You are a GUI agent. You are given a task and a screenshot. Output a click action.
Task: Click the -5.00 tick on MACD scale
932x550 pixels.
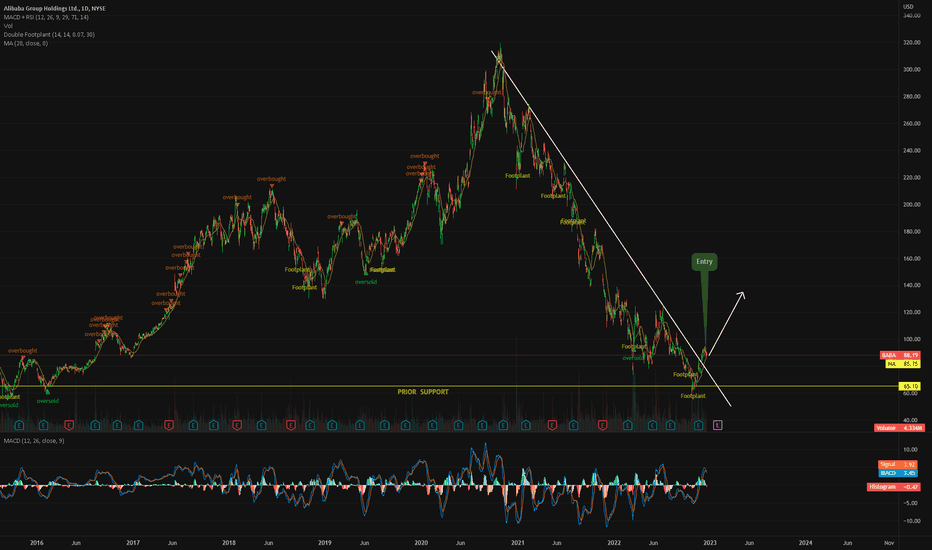pyautogui.click(x=911, y=503)
